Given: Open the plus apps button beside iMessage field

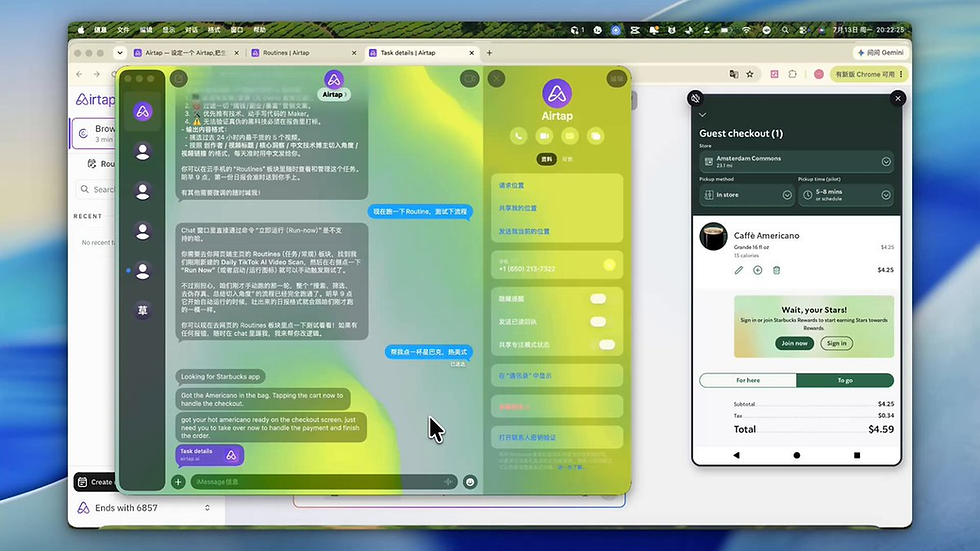Looking at the screenshot, I should [178, 482].
